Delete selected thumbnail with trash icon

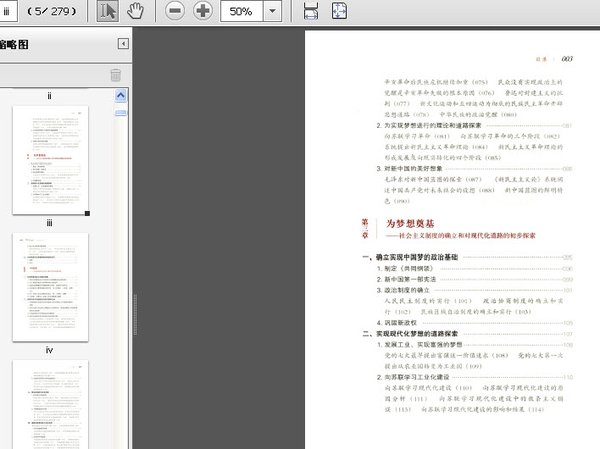tap(115, 75)
